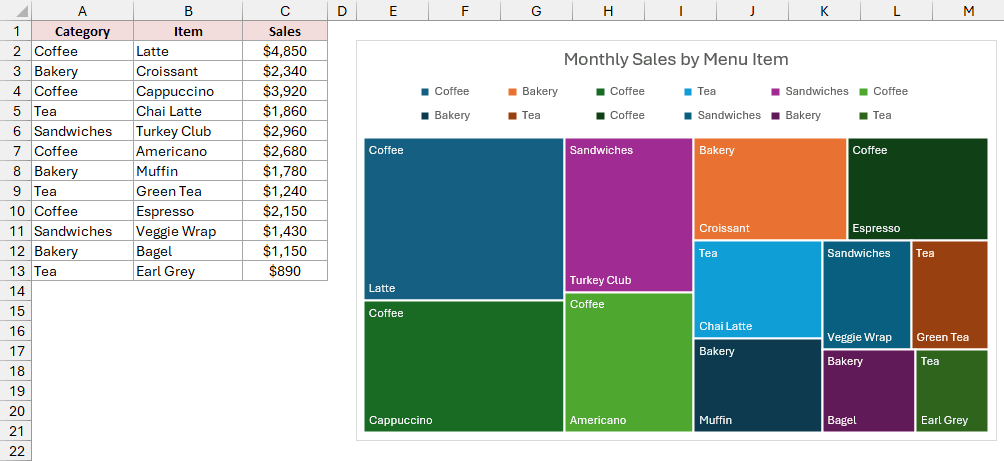Select the Cappuccino cell in column B
Viewport: 1004px width, 461px height.
point(188,91)
